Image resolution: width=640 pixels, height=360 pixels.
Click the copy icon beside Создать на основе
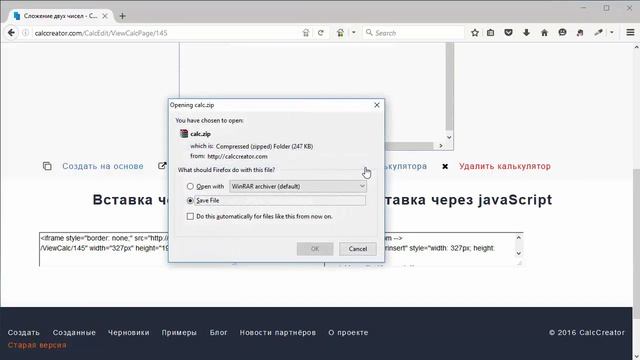[47, 166]
